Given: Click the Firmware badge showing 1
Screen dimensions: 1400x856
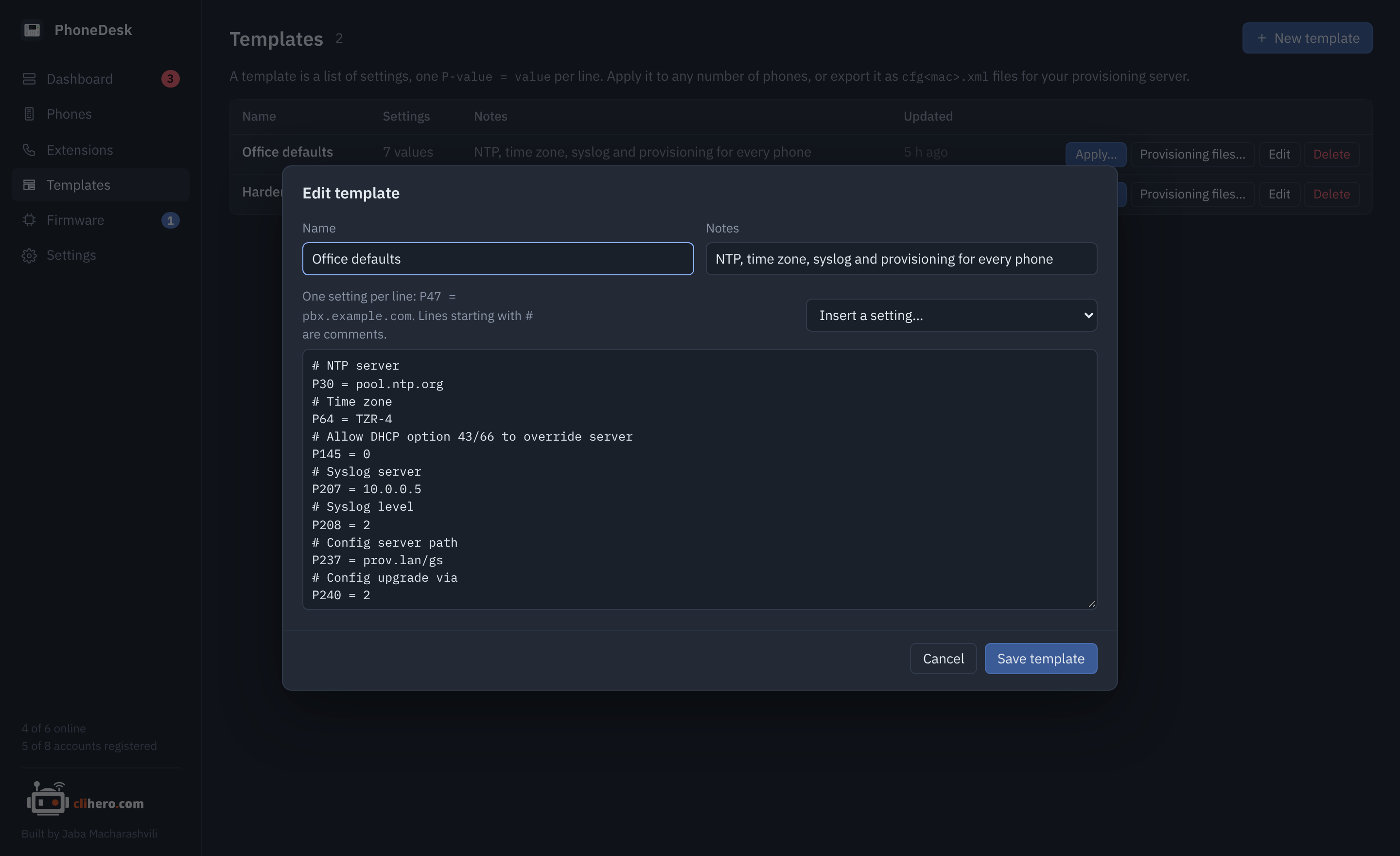Looking at the screenshot, I should 170,220.
